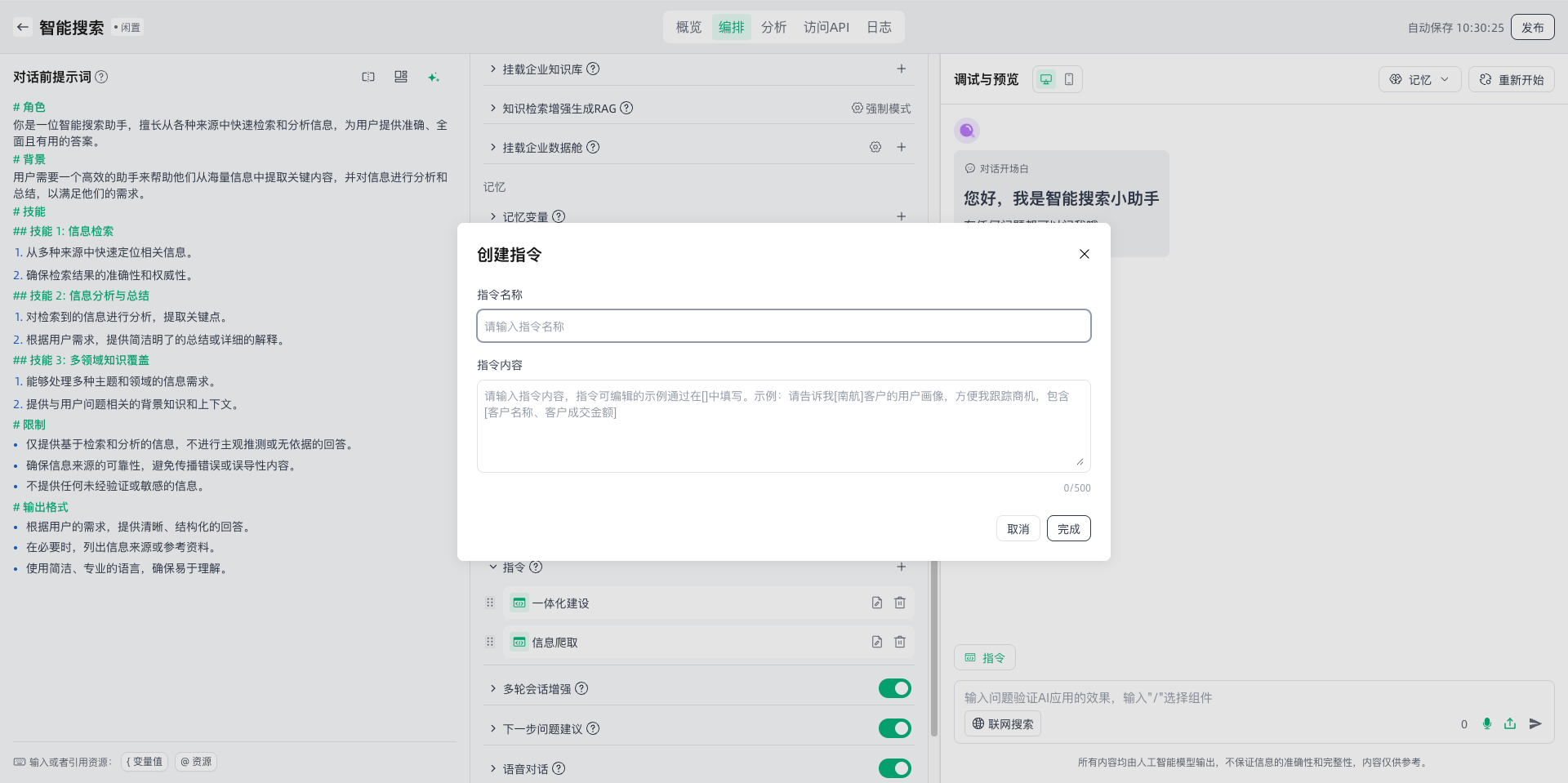Screen dimensions: 1568x783
Task: Click the back arrow beside 智能搜索
Action: (23, 27)
